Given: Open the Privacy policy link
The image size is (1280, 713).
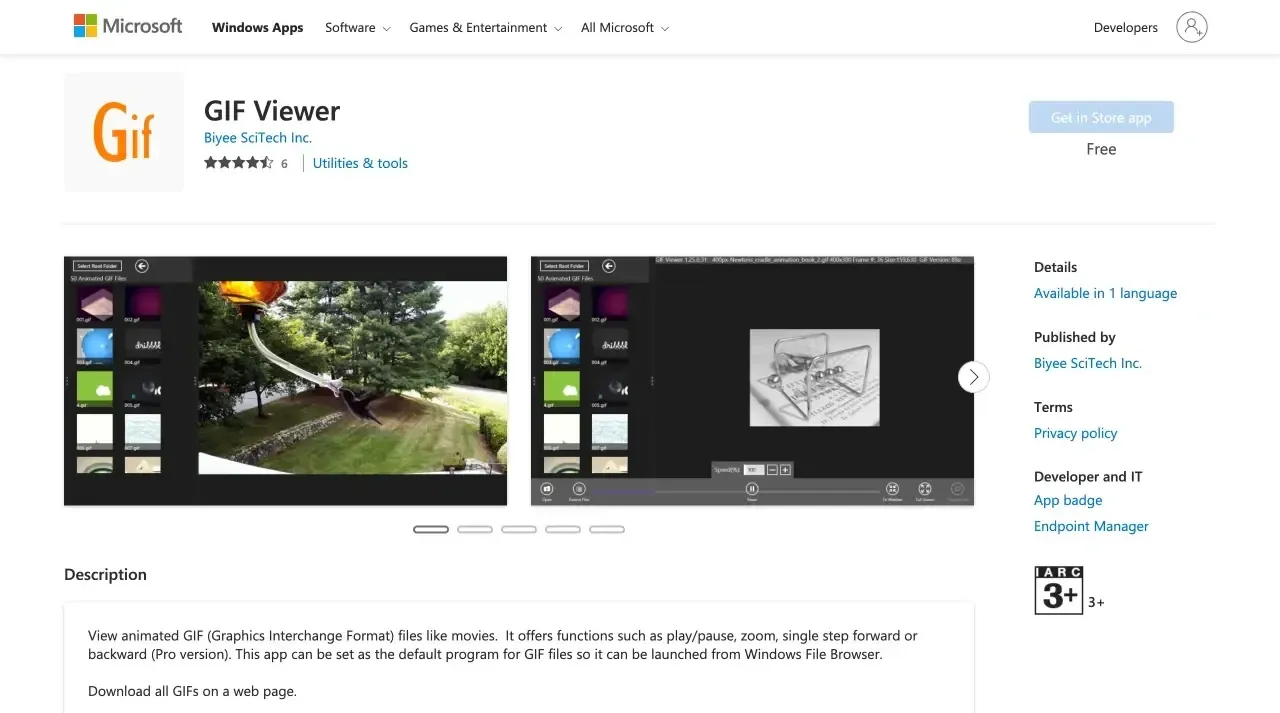Looking at the screenshot, I should point(1076,433).
